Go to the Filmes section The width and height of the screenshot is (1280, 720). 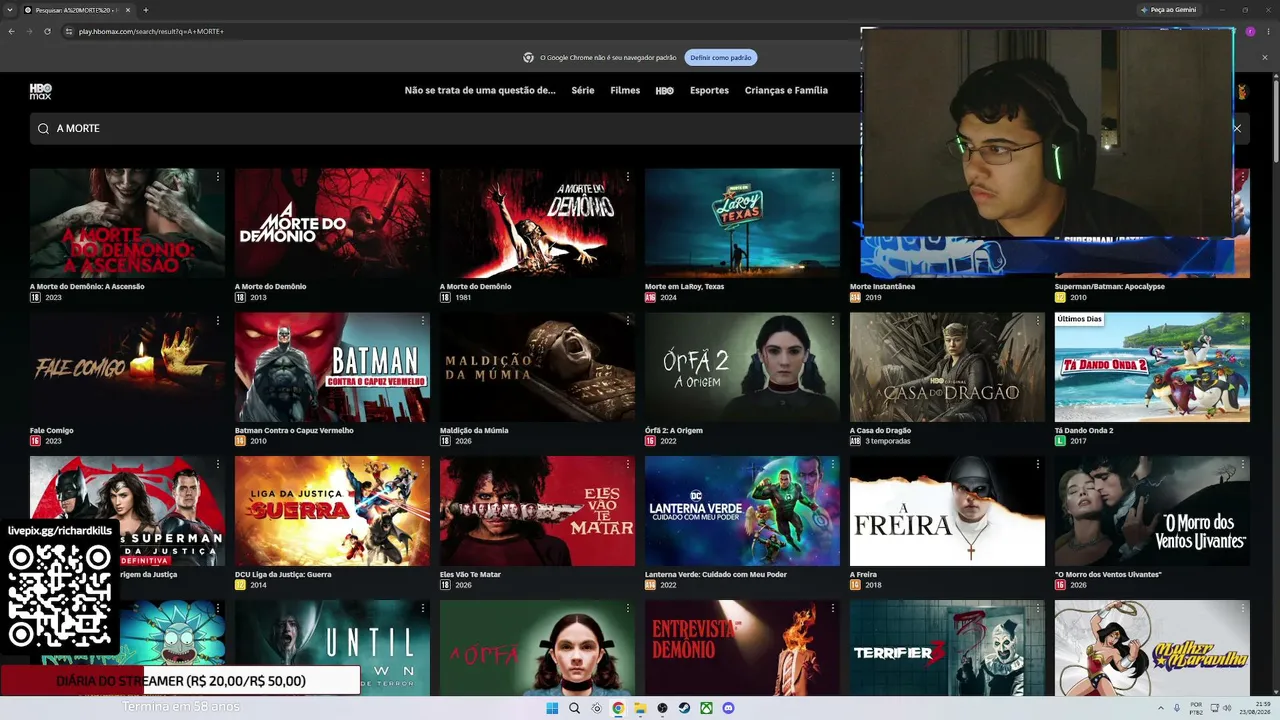[x=625, y=90]
